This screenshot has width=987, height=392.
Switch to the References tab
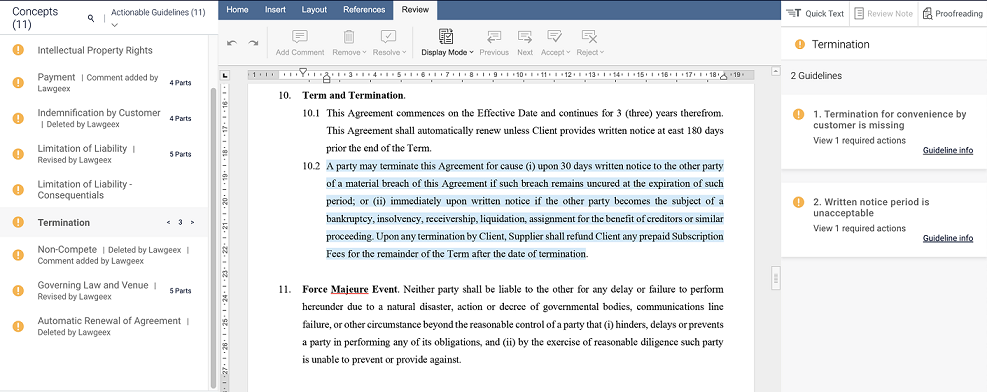[364, 9]
